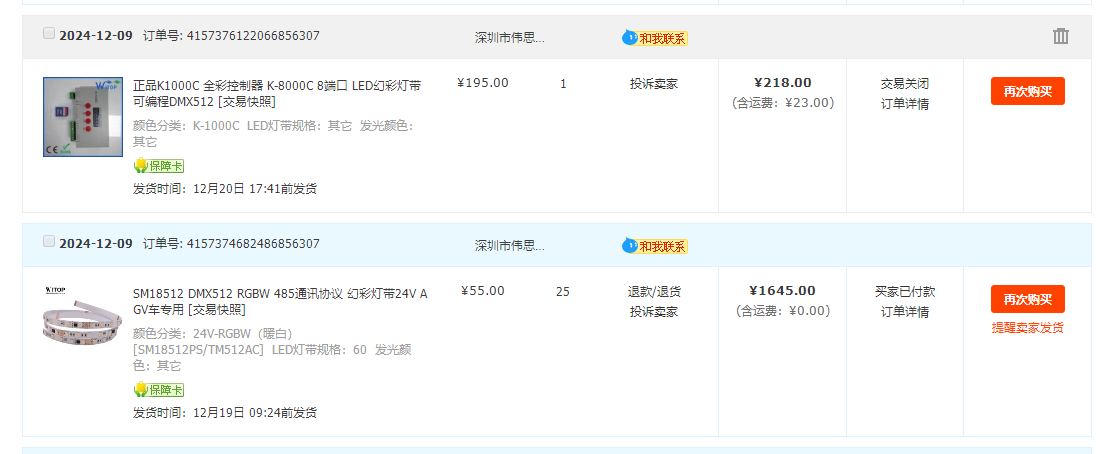Click 投诉卖家 on the SM18512 order
Image resolution: width=1115 pixels, height=454 pixels.
[x=654, y=312]
